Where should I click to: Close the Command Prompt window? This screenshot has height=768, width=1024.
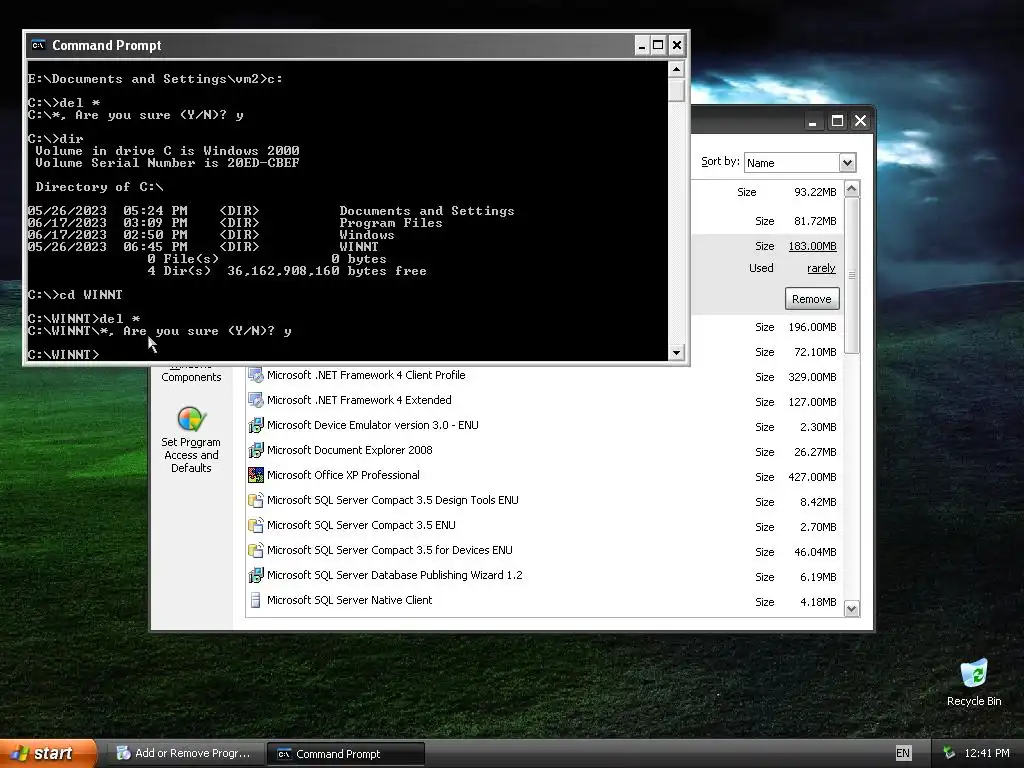677,45
